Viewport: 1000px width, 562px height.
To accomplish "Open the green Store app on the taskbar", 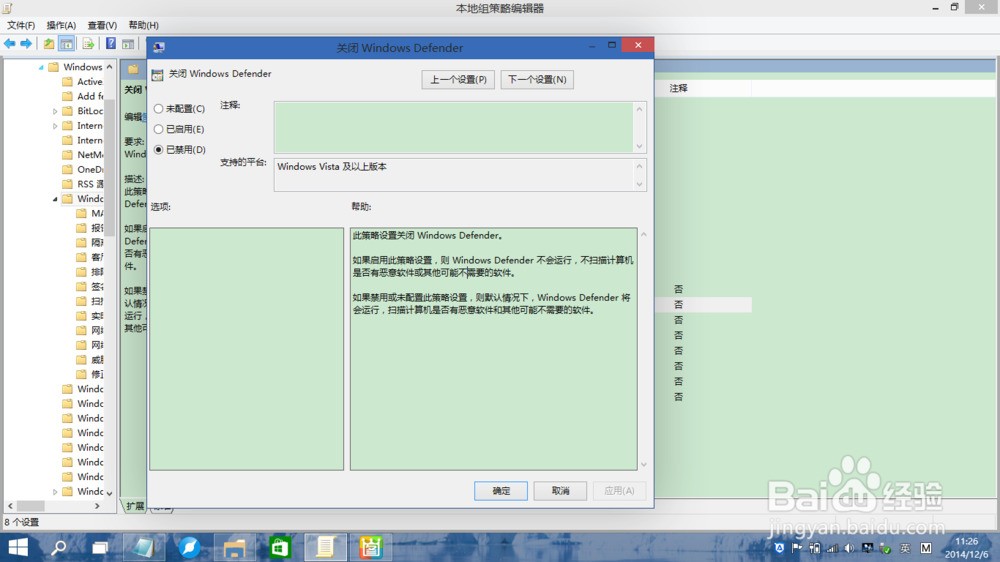I will click(x=279, y=547).
